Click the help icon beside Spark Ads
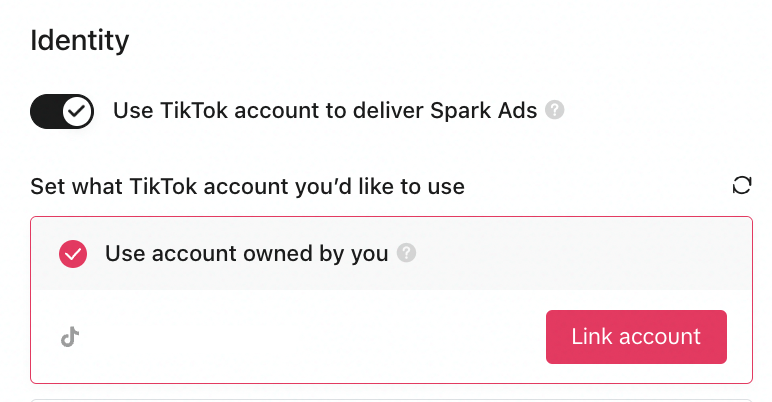The height and width of the screenshot is (402, 772). click(554, 110)
